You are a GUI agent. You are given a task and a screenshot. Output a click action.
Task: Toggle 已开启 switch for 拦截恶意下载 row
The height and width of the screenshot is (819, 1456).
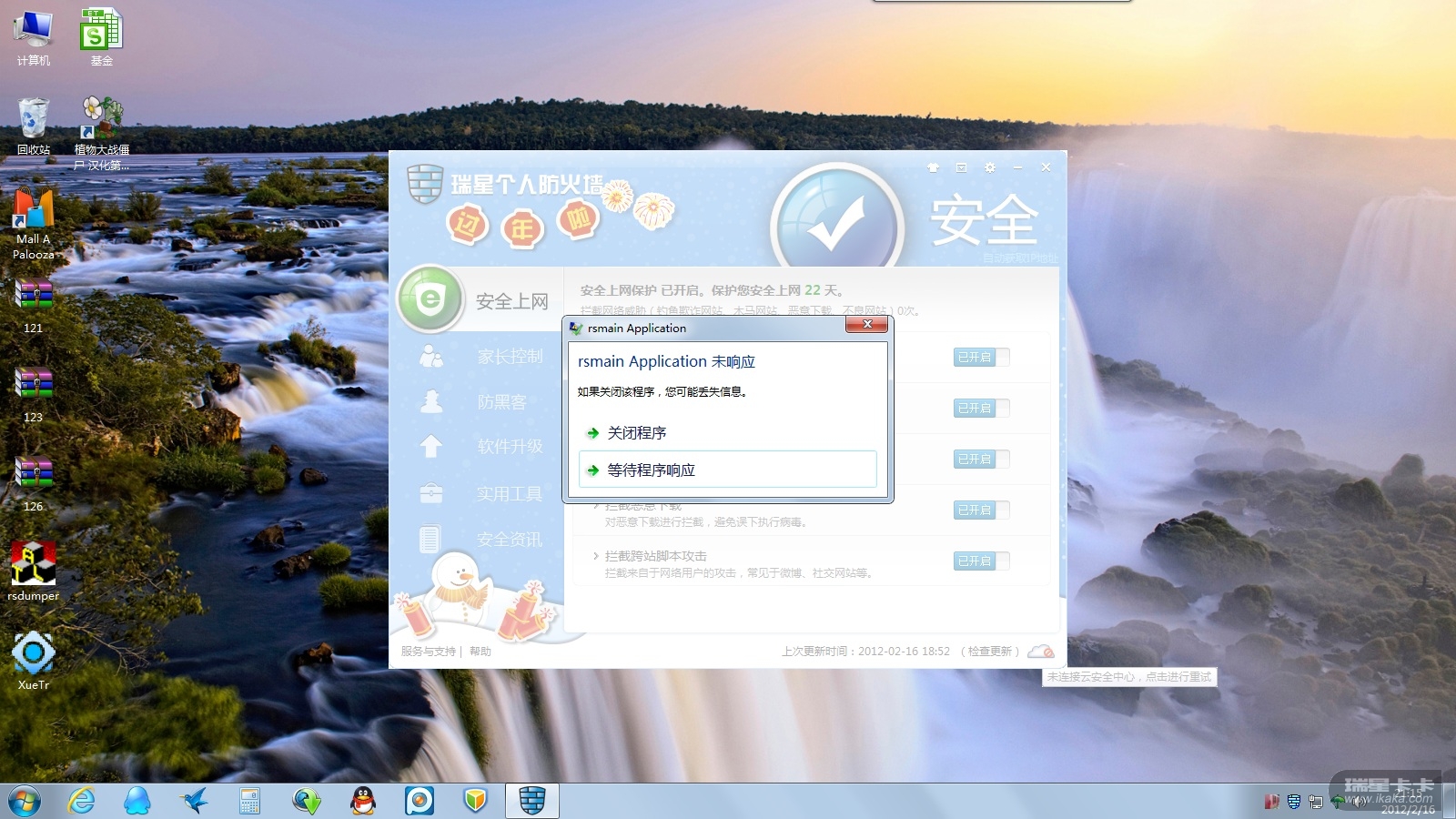click(x=981, y=511)
